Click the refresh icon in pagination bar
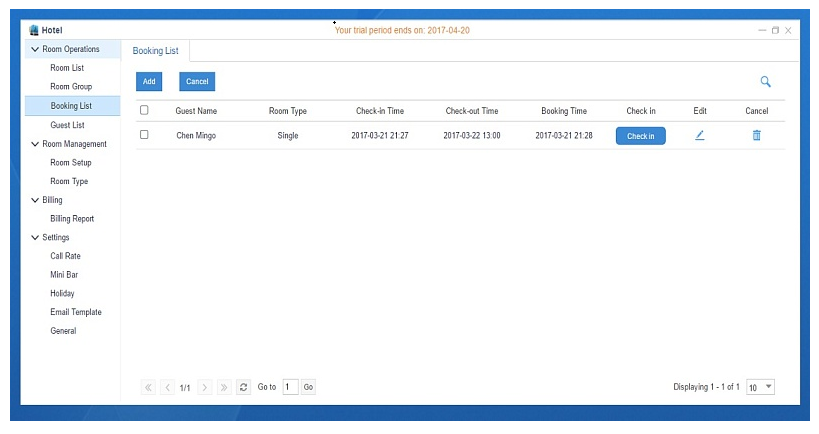819x434 pixels. [x=244, y=387]
